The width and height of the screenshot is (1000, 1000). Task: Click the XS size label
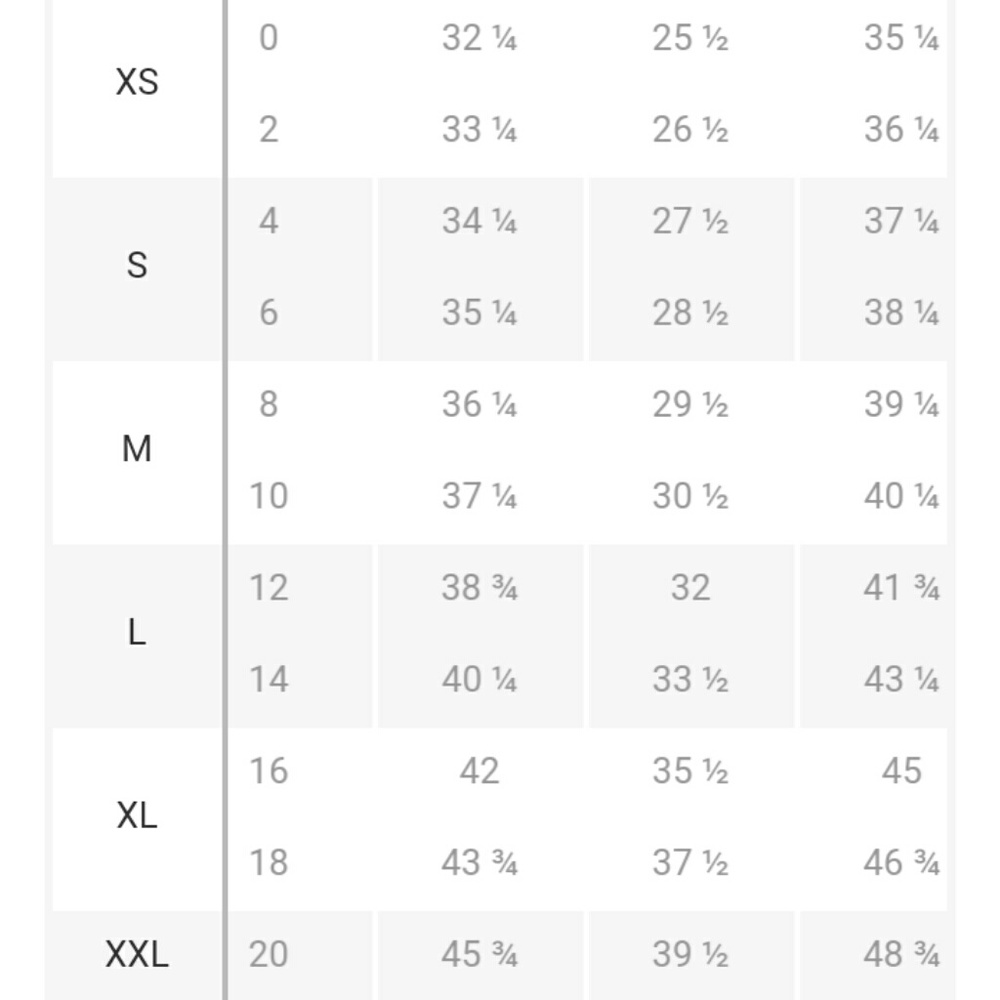pos(136,82)
